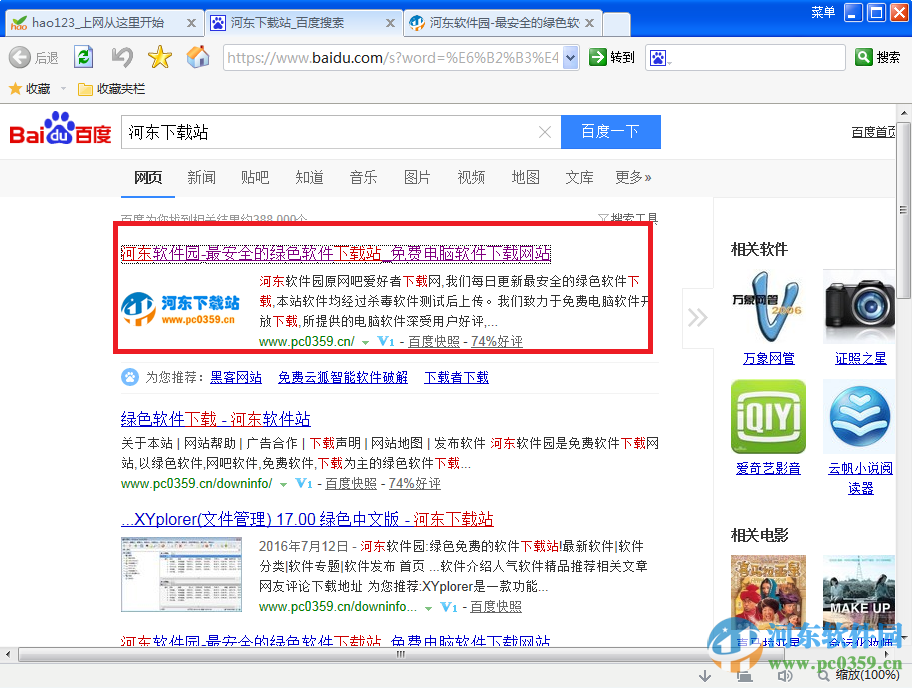Screen dimensions: 912x688
Task: Select the 视频 search category
Action: (x=471, y=177)
